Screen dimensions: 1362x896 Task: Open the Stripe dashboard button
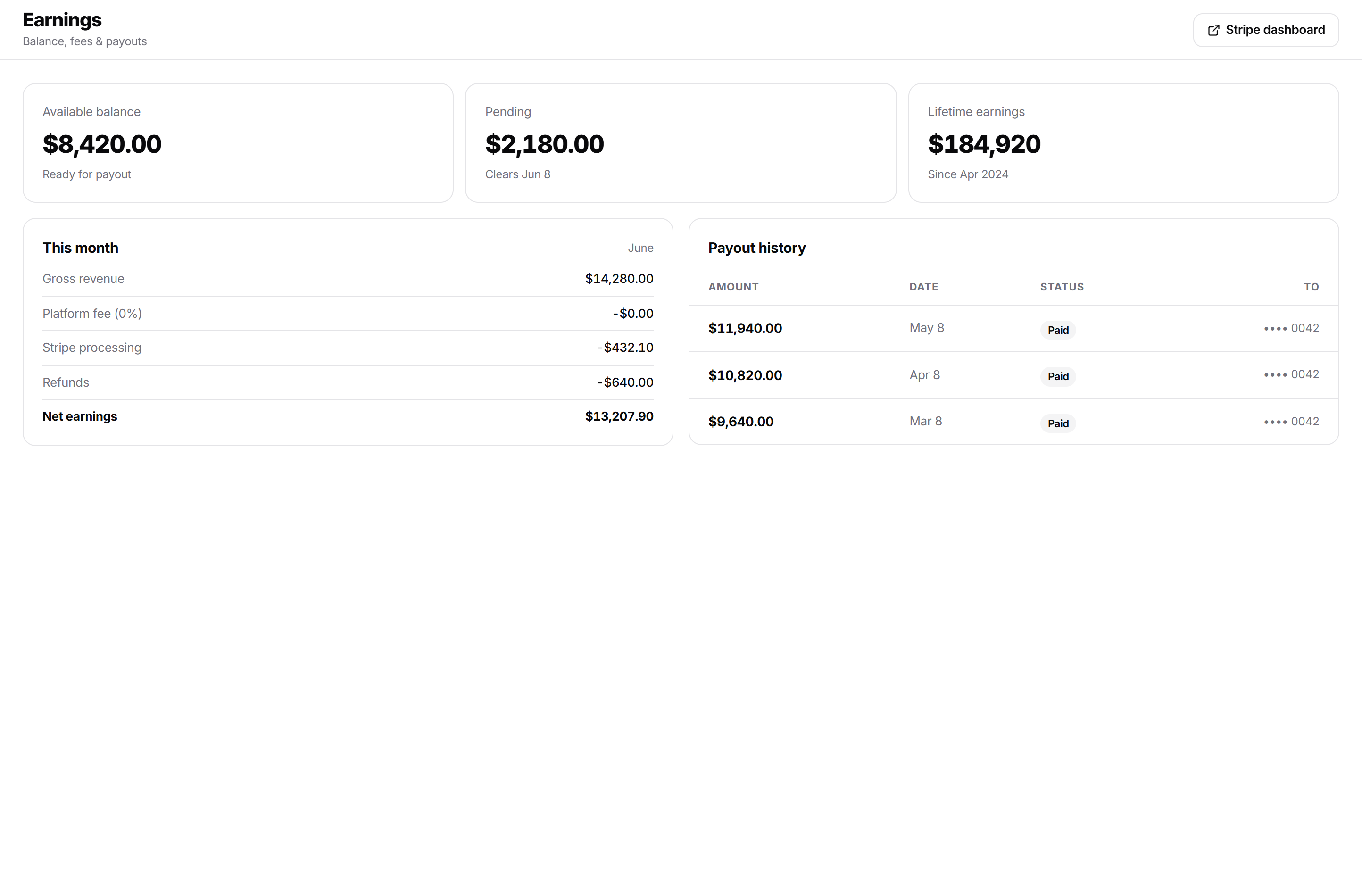point(1266,30)
